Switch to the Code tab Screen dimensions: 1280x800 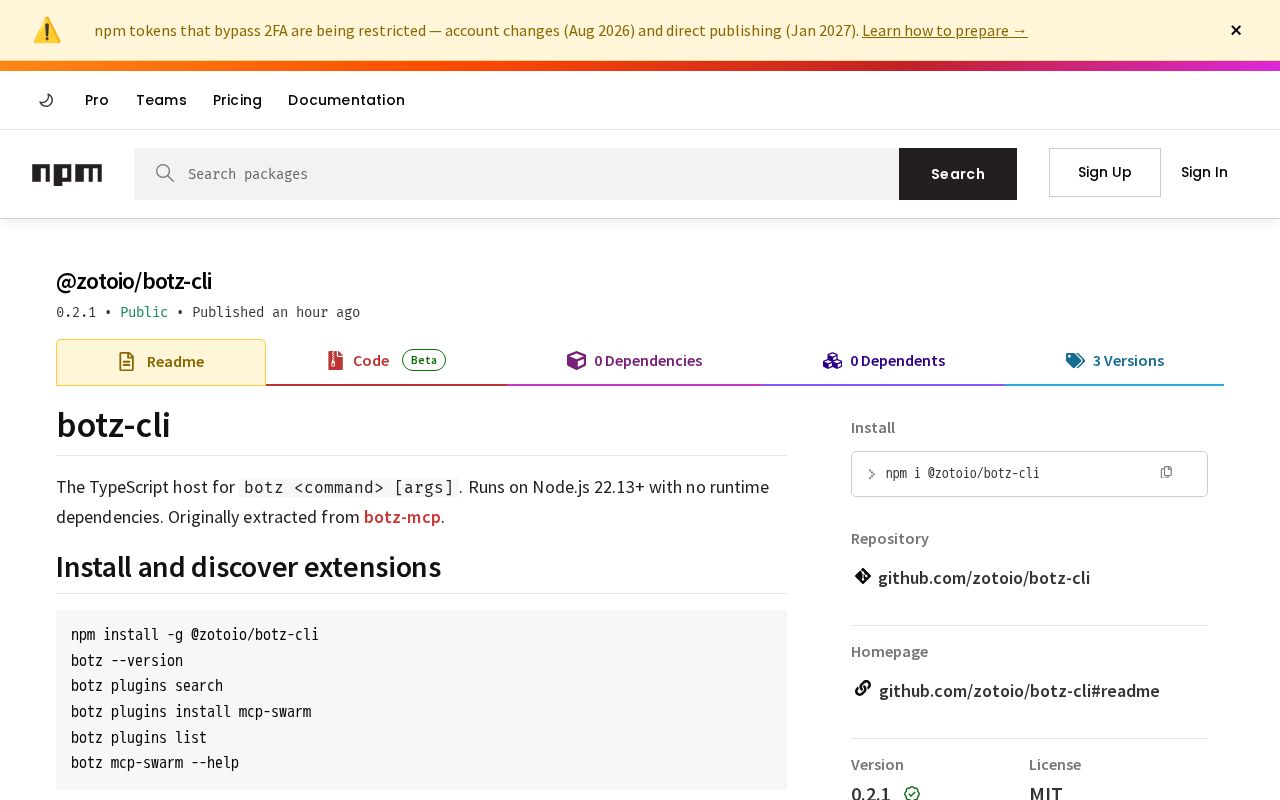(x=386, y=361)
